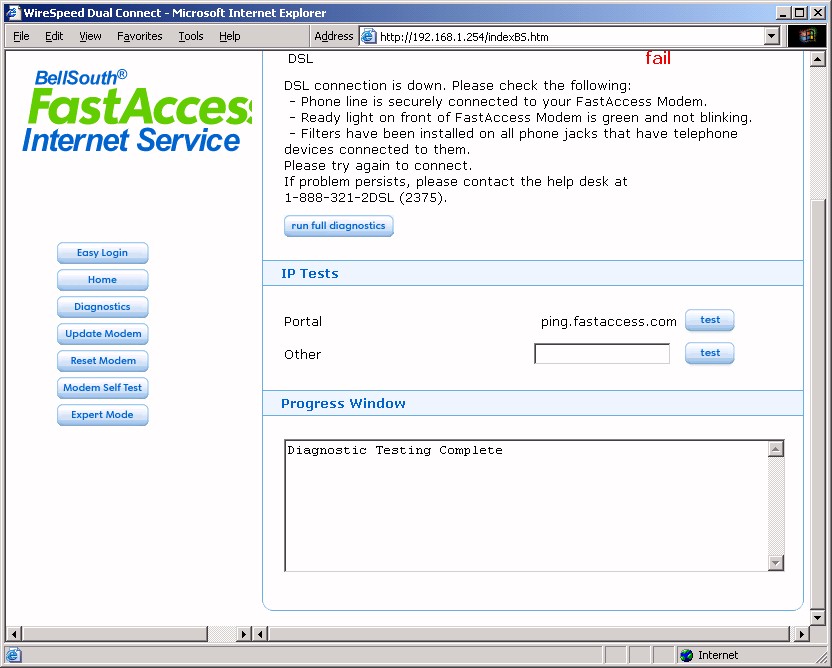The height and width of the screenshot is (668, 832).
Task: Click main frame horizontal scroll left arrow
Action: pos(260,634)
